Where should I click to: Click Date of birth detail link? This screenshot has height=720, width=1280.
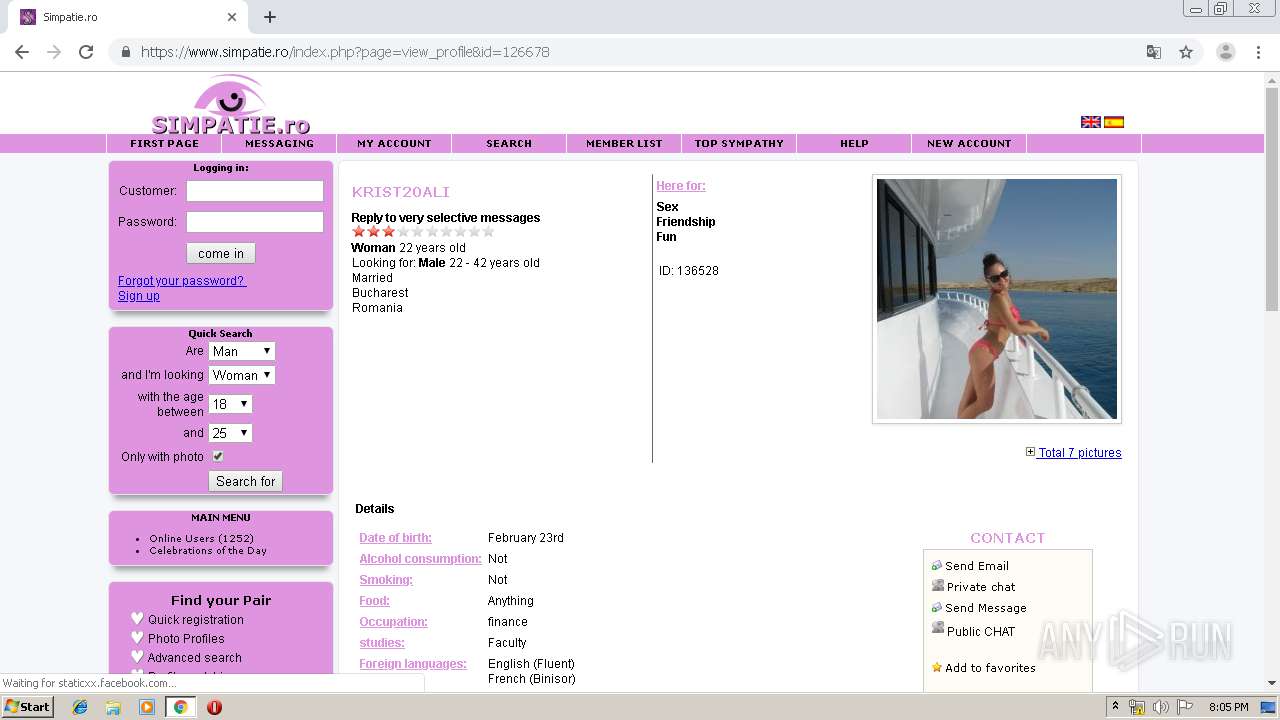tap(396, 538)
